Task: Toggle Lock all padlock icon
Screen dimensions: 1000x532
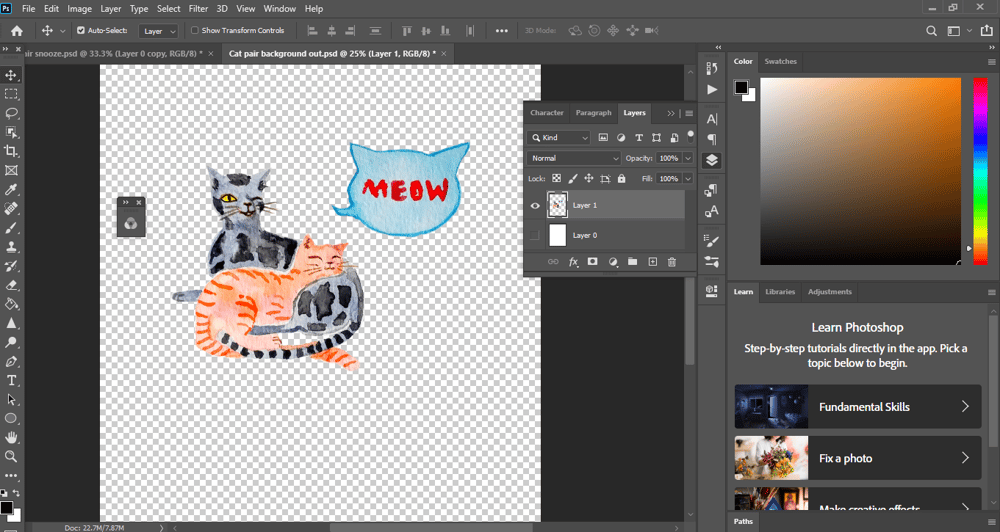Action: pos(621,179)
